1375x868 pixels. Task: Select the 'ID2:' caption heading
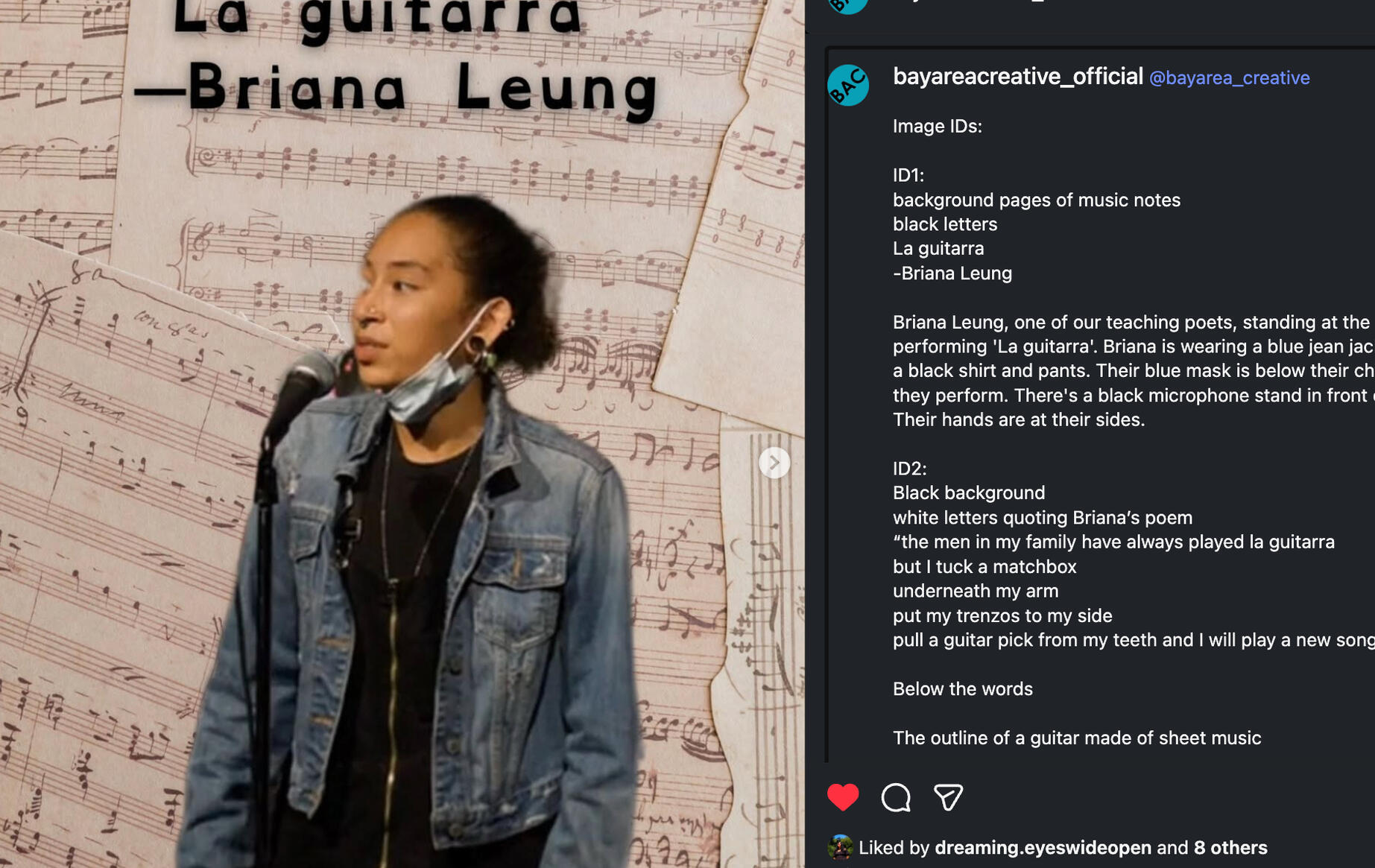[x=909, y=468]
